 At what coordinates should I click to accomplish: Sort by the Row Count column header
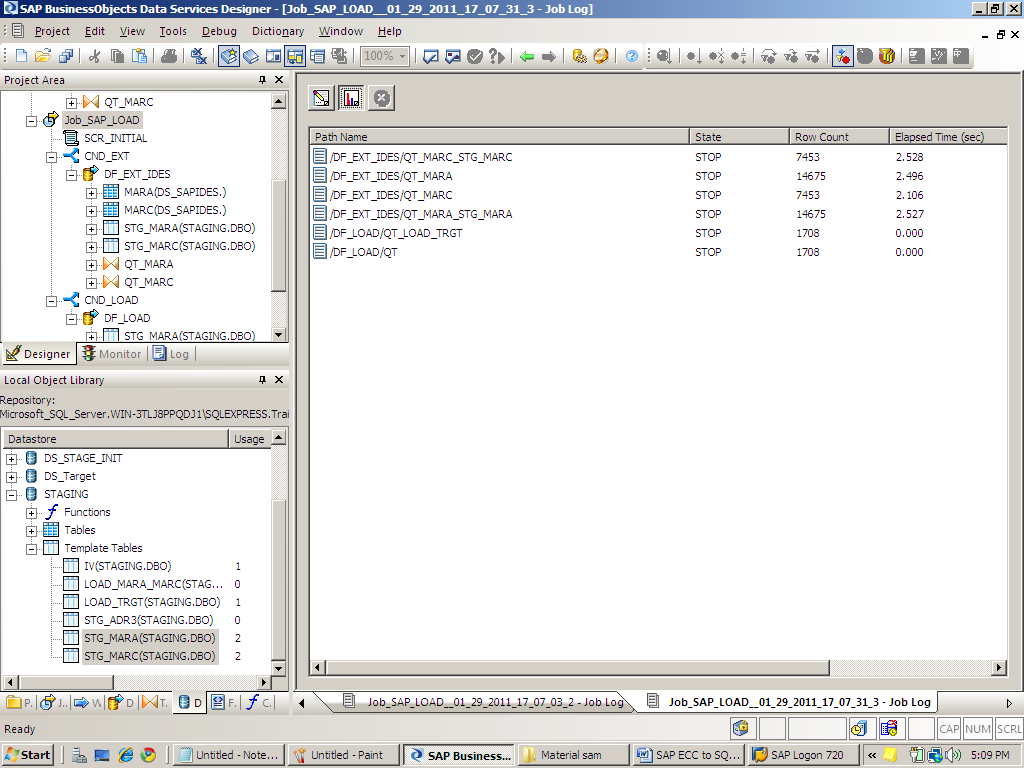click(x=839, y=137)
